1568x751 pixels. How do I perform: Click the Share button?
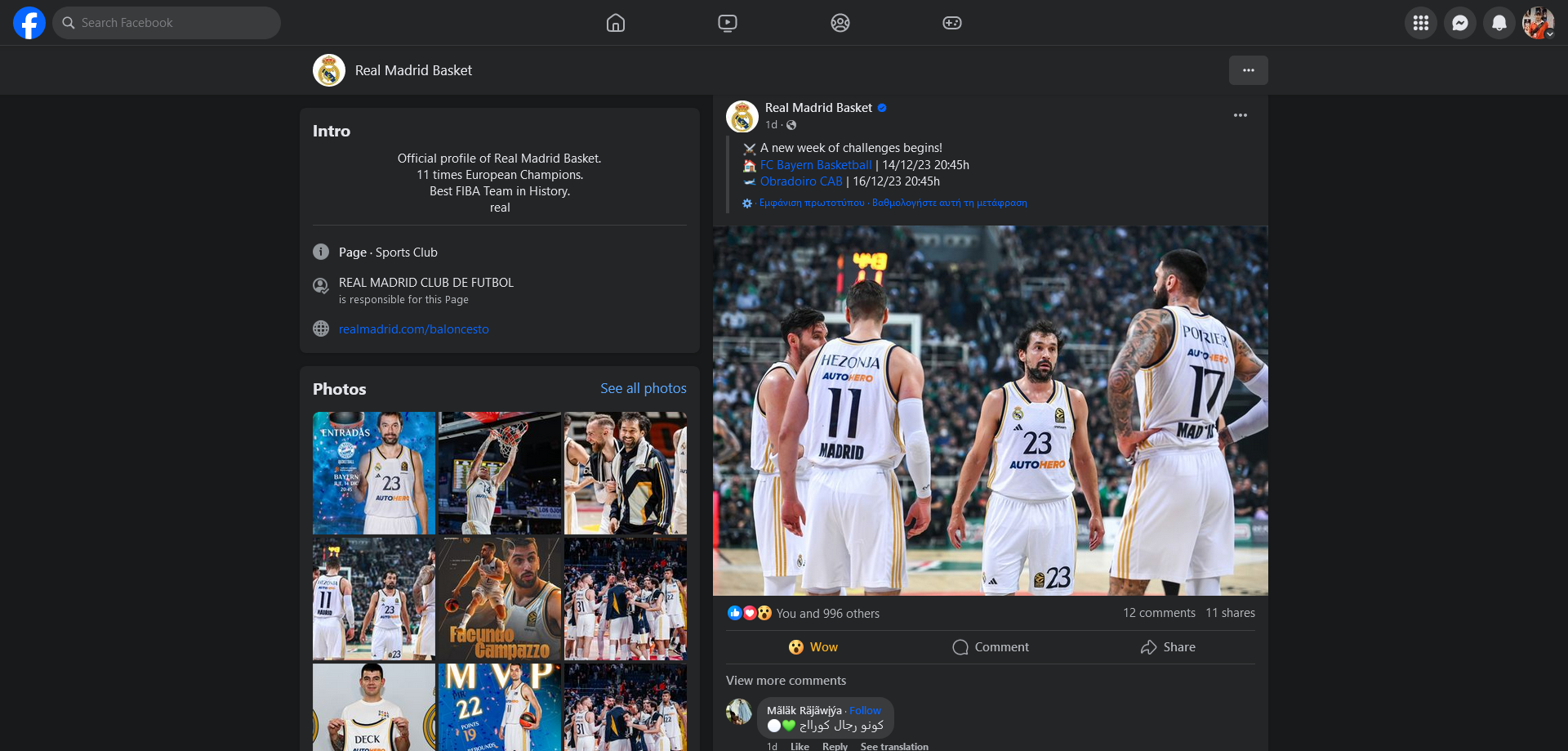click(1168, 647)
